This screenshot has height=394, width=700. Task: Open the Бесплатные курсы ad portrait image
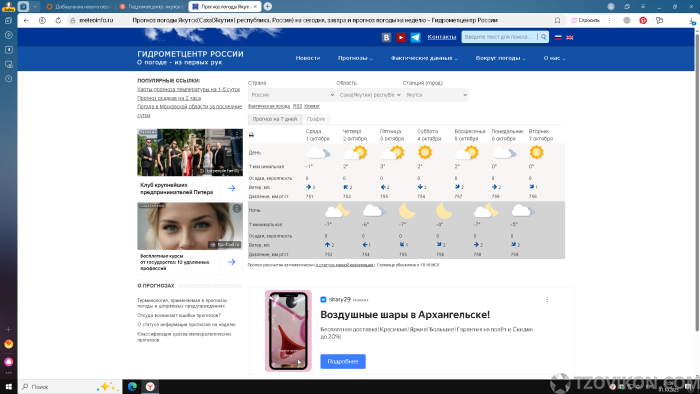tap(190, 226)
